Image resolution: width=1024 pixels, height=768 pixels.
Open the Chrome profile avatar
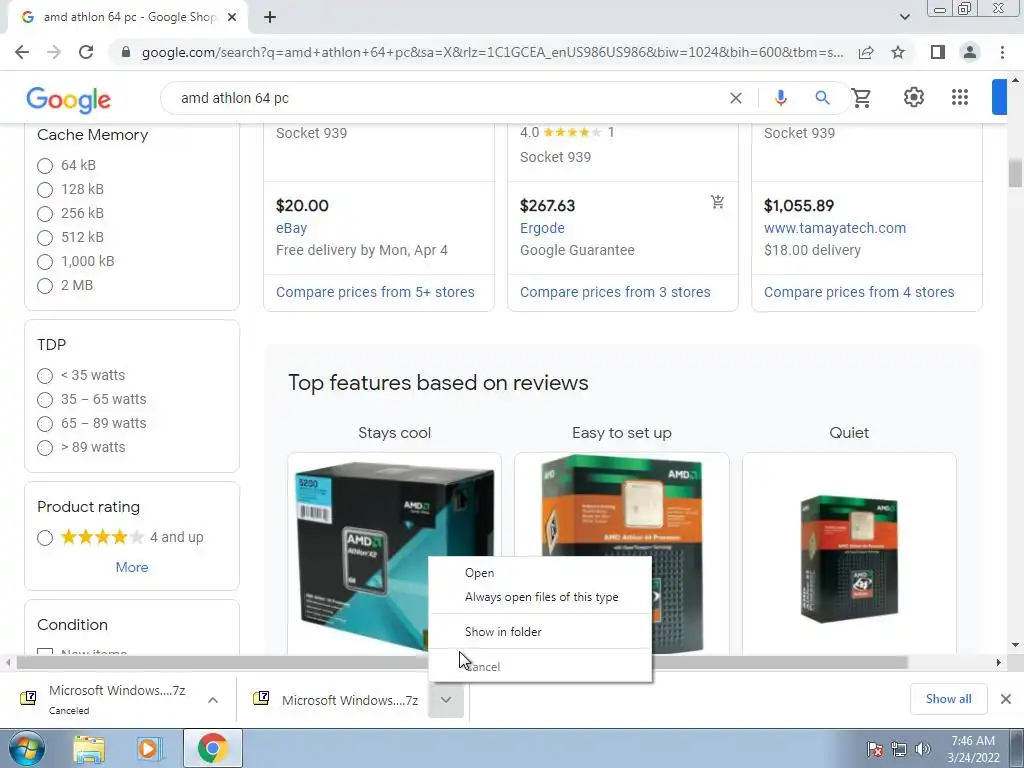970,52
